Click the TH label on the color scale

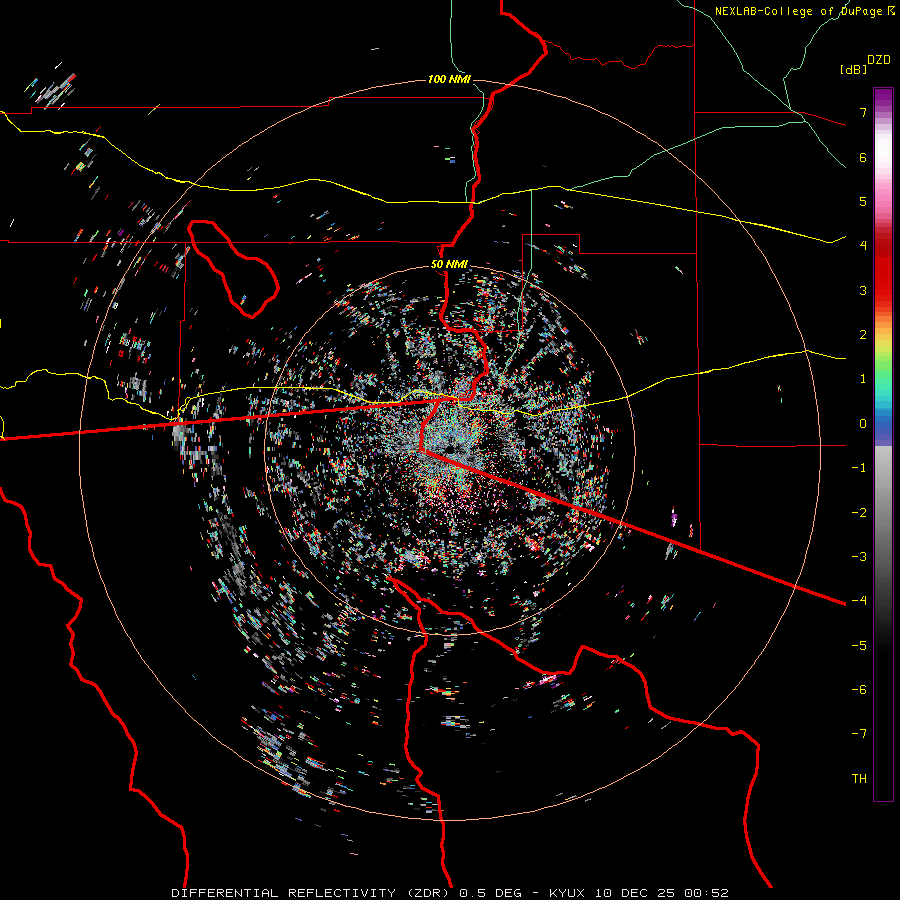859,778
